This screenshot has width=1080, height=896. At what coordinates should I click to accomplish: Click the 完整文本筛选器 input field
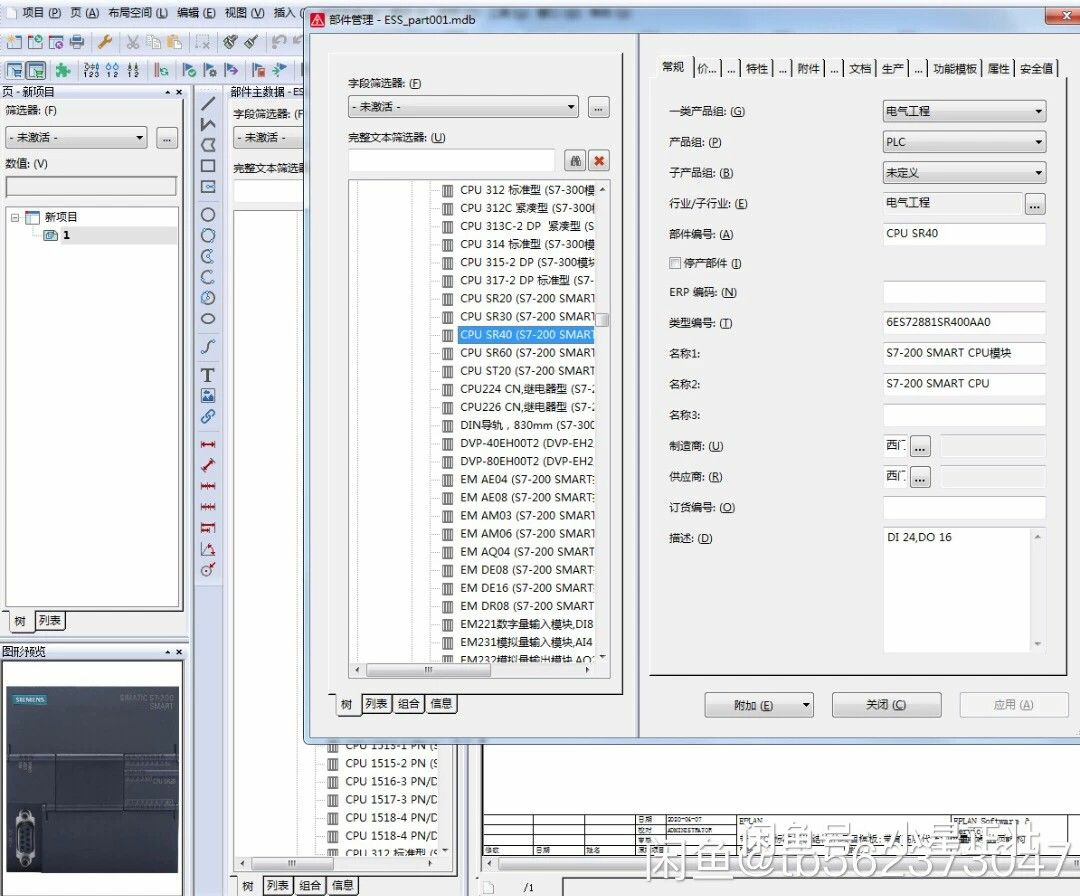tap(451, 161)
